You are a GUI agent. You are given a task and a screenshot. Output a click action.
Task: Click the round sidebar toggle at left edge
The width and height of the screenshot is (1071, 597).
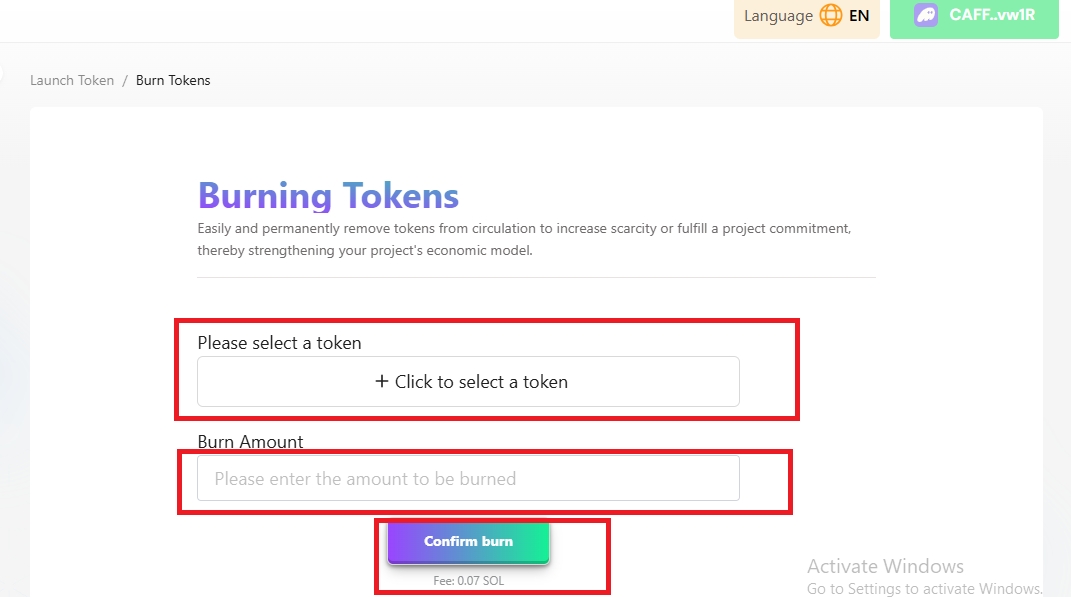[x=1, y=72]
